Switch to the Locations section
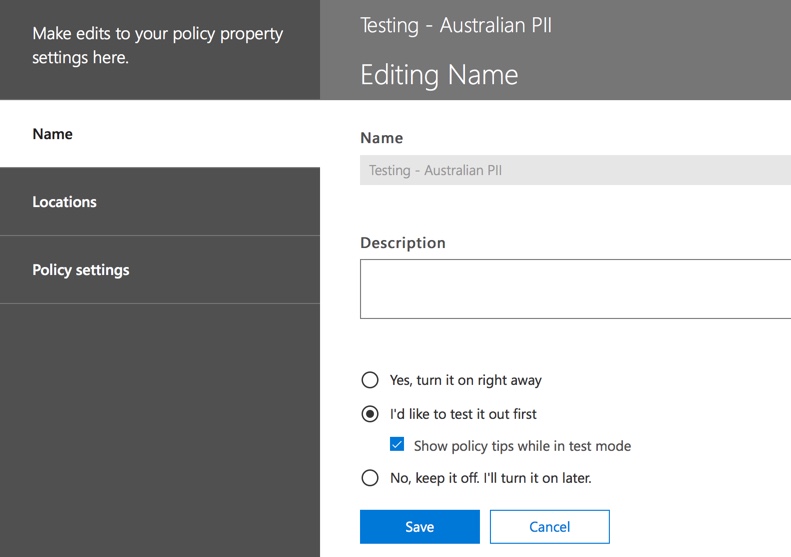The image size is (791, 557). [64, 202]
